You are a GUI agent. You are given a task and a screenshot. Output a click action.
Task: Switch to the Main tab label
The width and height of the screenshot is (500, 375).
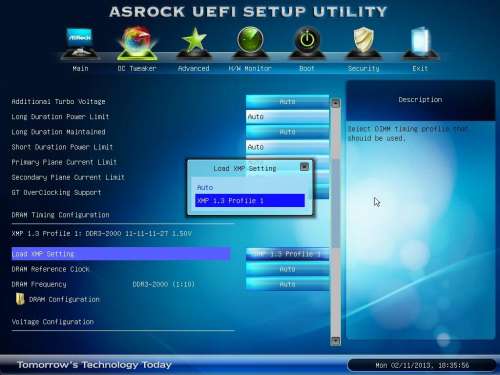[80, 68]
